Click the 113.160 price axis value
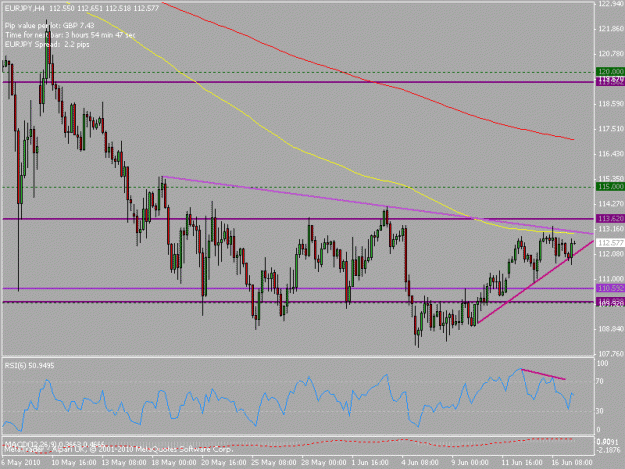The image size is (625, 469). [611, 229]
